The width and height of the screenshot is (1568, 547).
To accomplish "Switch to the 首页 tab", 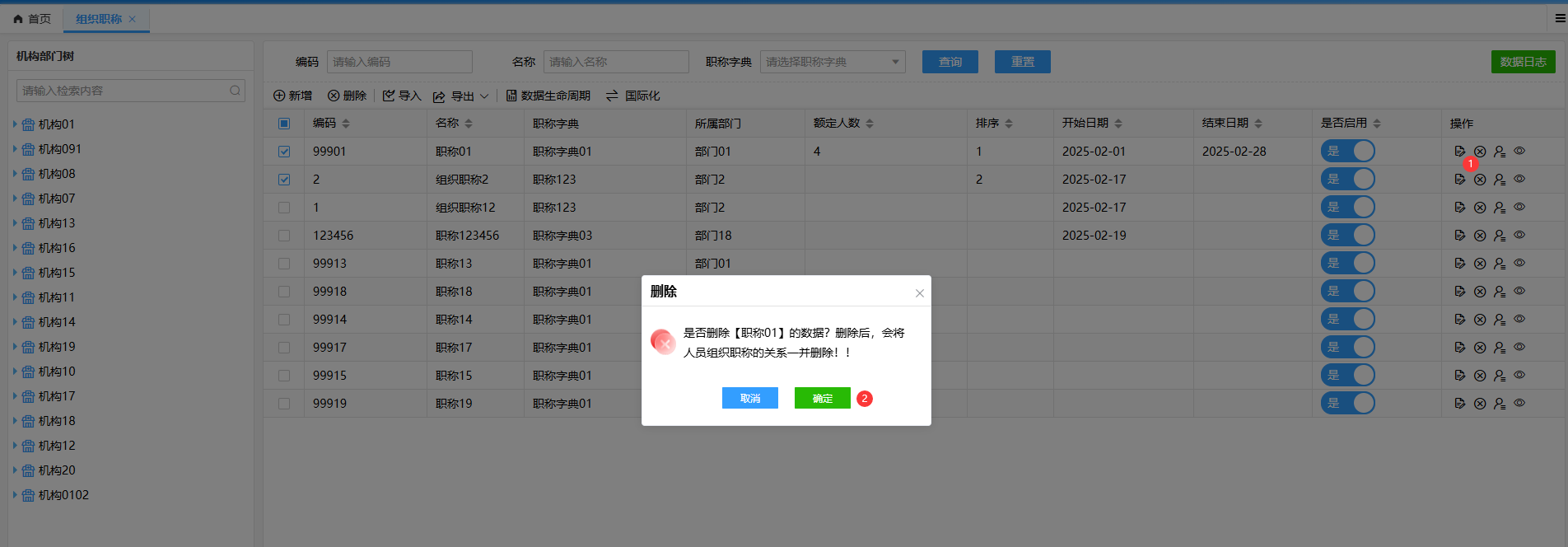I will pos(33,19).
